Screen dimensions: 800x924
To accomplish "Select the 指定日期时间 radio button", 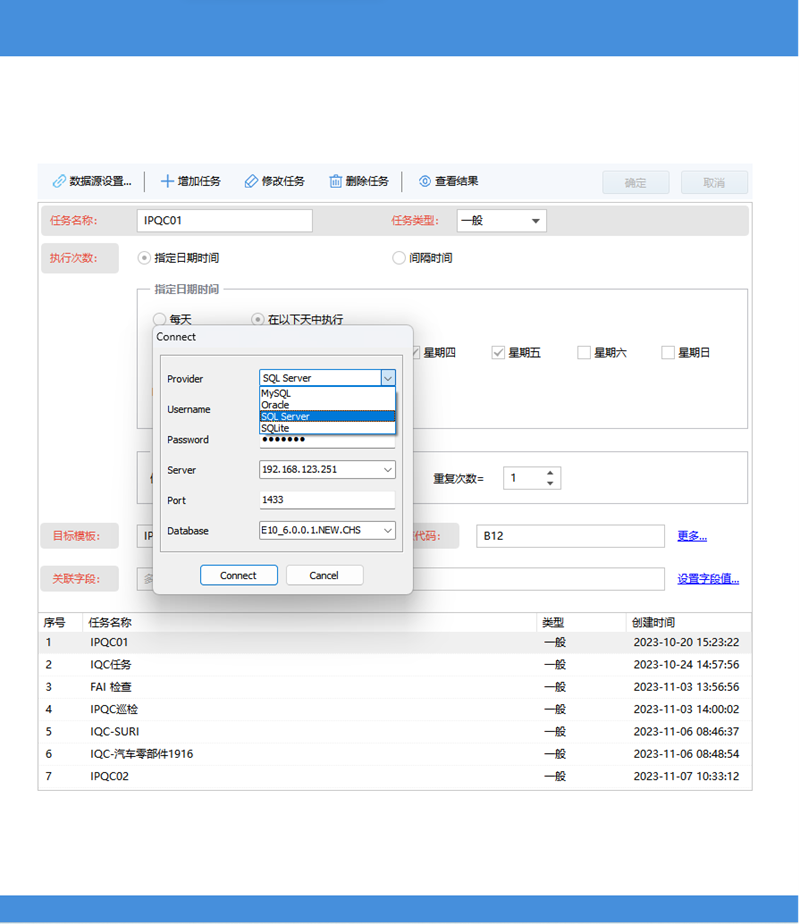I will click(x=144, y=258).
